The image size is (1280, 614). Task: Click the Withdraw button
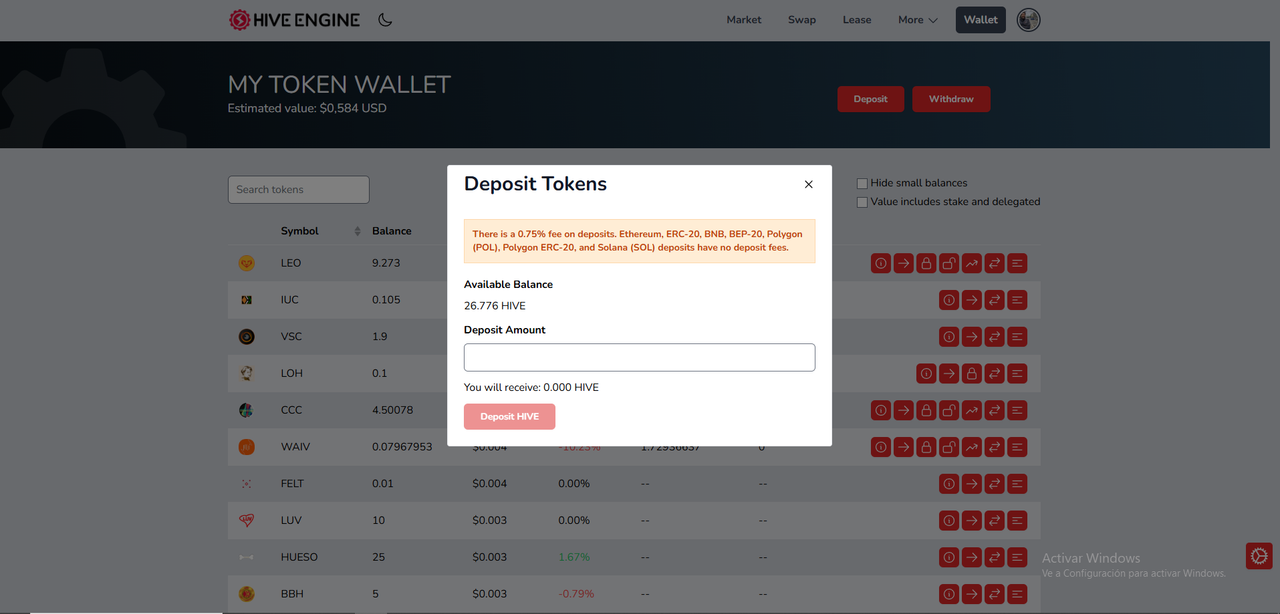tap(951, 99)
